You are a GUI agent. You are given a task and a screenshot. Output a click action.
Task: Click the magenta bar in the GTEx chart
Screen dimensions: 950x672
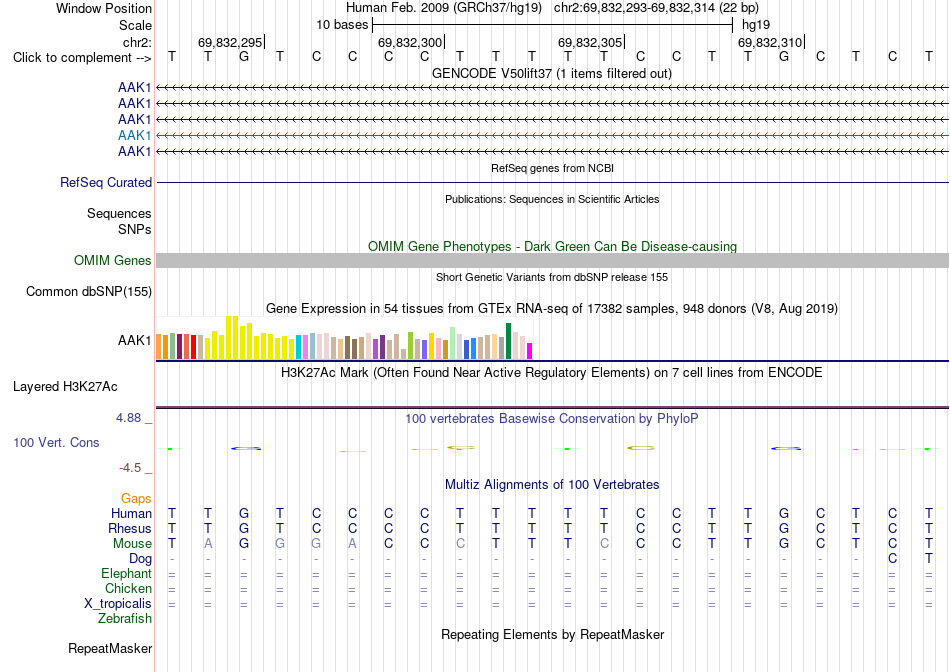click(x=529, y=351)
